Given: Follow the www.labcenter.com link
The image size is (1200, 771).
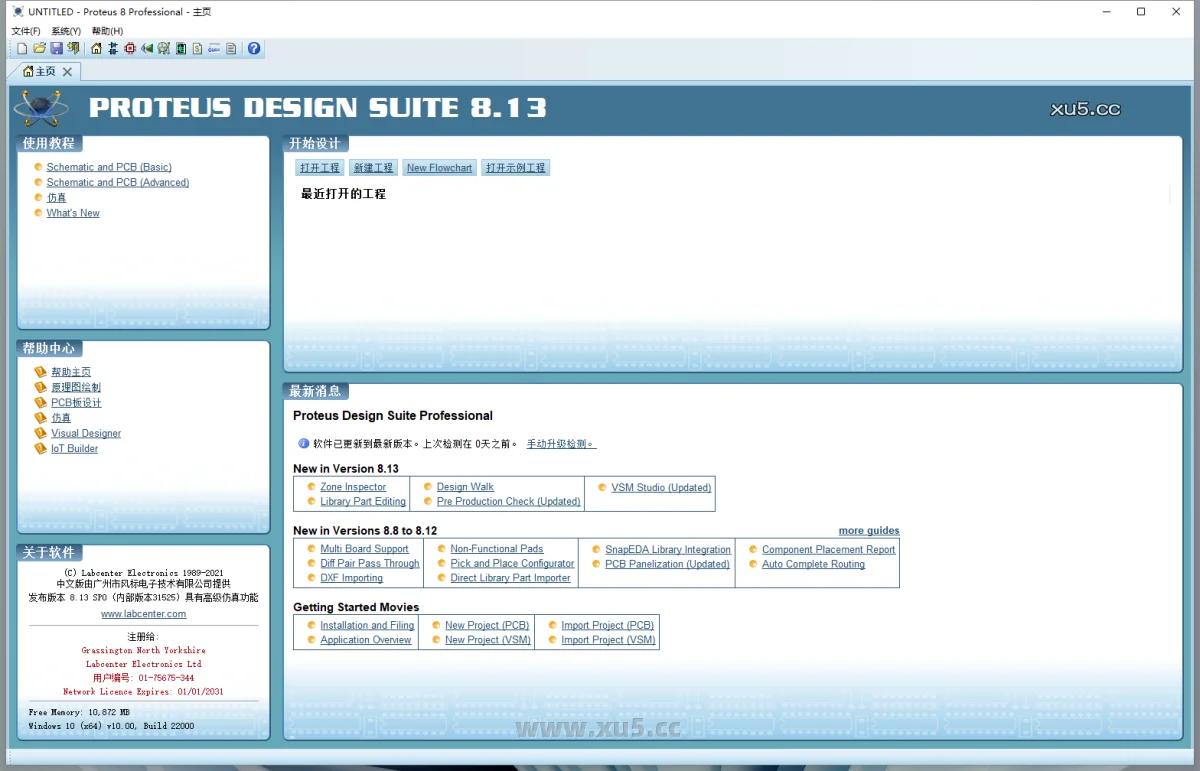Looking at the screenshot, I should [143, 614].
